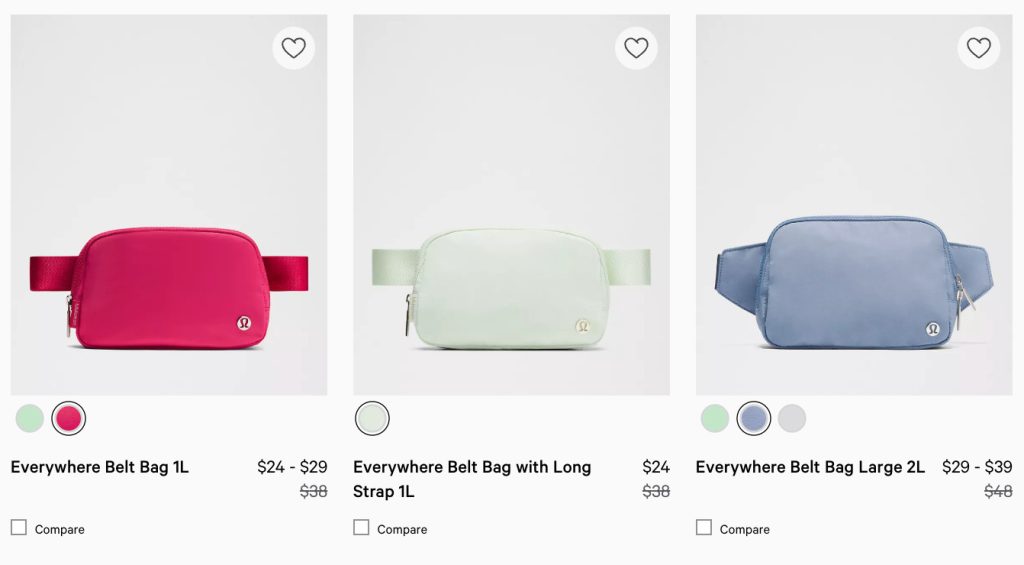1024x565 pixels.
Task: Tick Compare for Everywhere Belt Bag 1L
Action: 19,528
